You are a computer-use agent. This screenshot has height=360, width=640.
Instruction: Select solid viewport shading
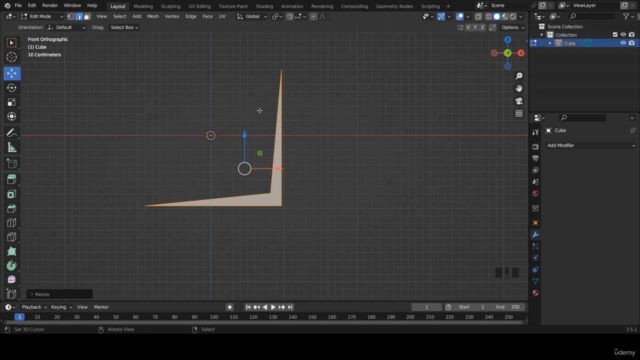[x=497, y=17]
